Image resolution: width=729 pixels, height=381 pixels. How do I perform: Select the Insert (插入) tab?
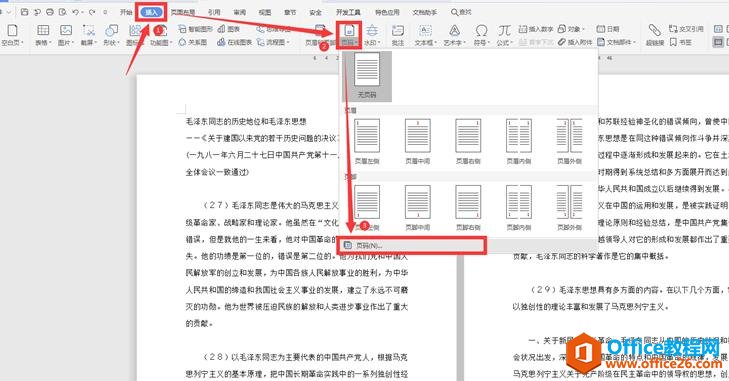coord(152,12)
